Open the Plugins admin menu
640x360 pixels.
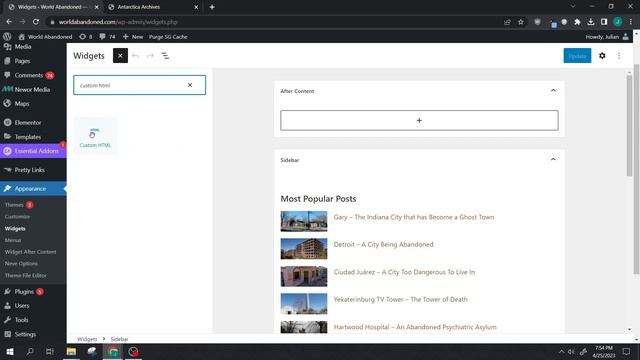[24, 291]
